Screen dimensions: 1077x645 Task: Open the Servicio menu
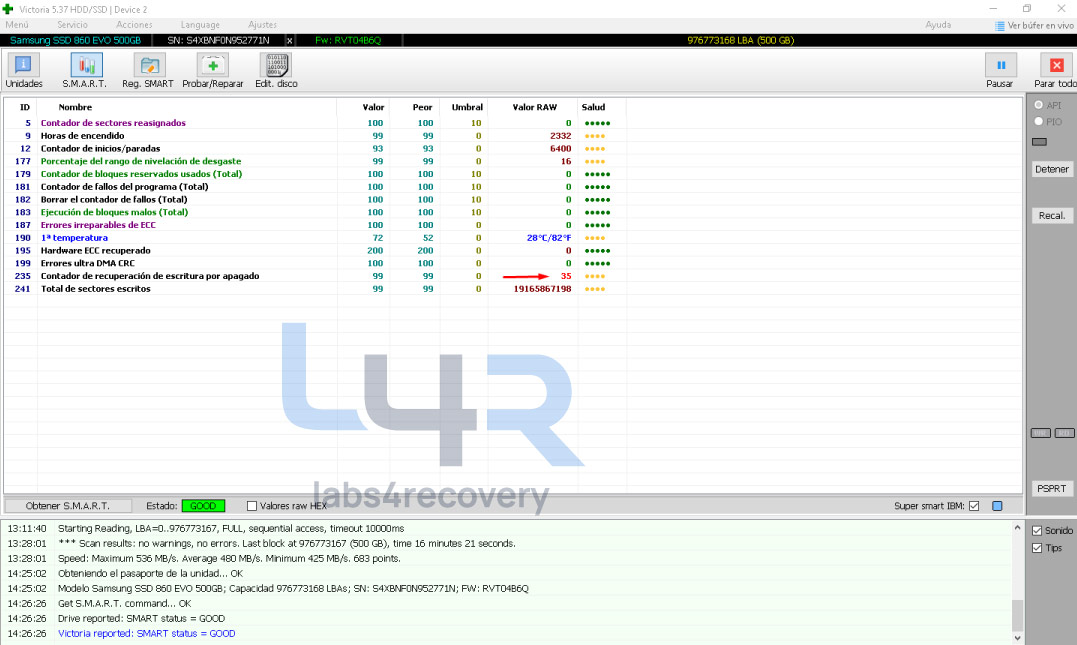pos(72,25)
